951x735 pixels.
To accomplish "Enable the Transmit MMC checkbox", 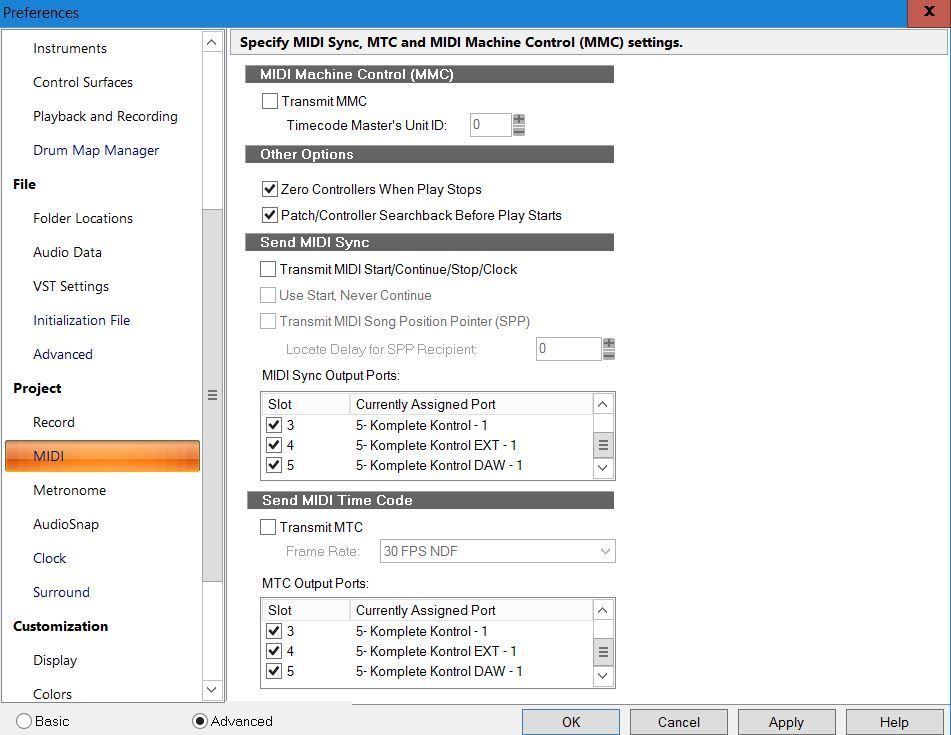I will (270, 101).
